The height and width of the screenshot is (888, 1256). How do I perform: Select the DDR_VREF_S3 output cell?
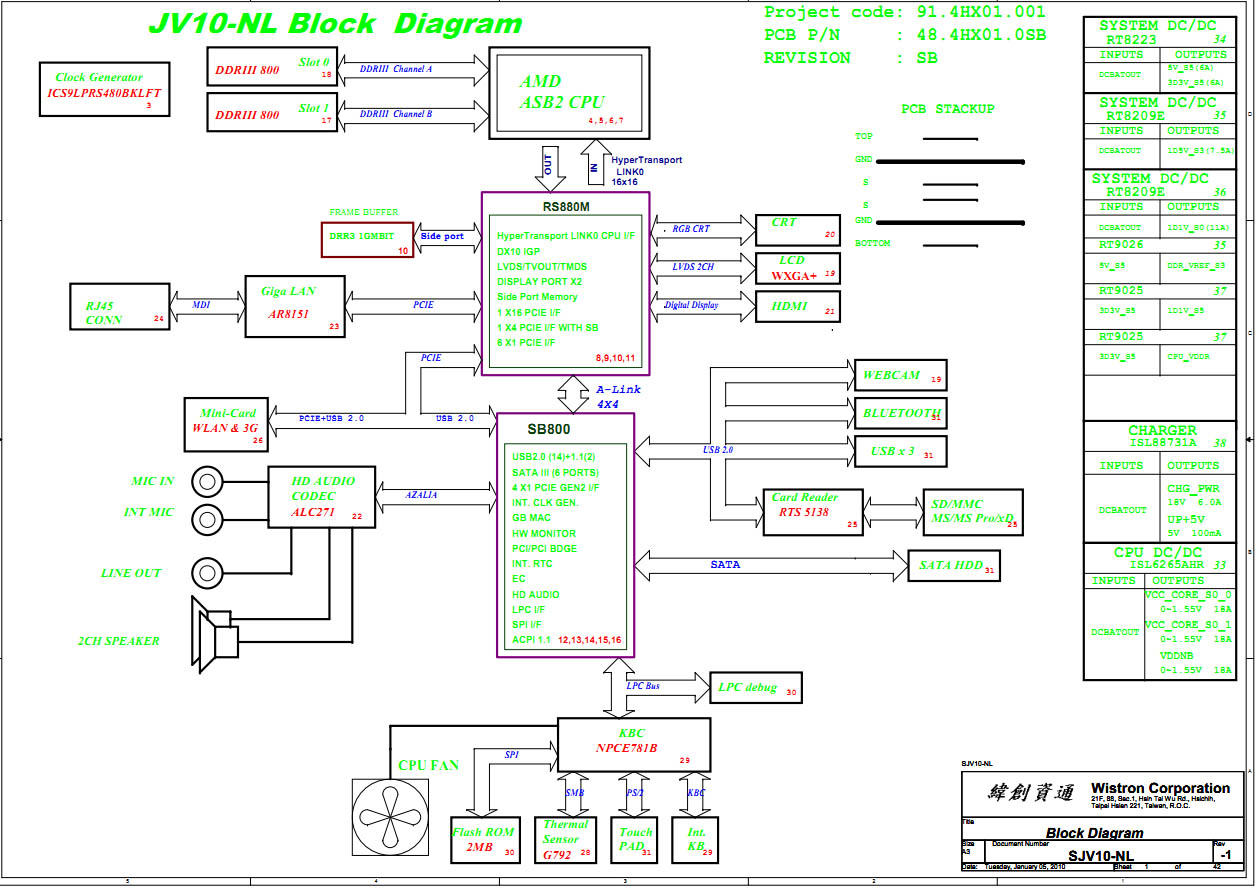[x=1197, y=266]
